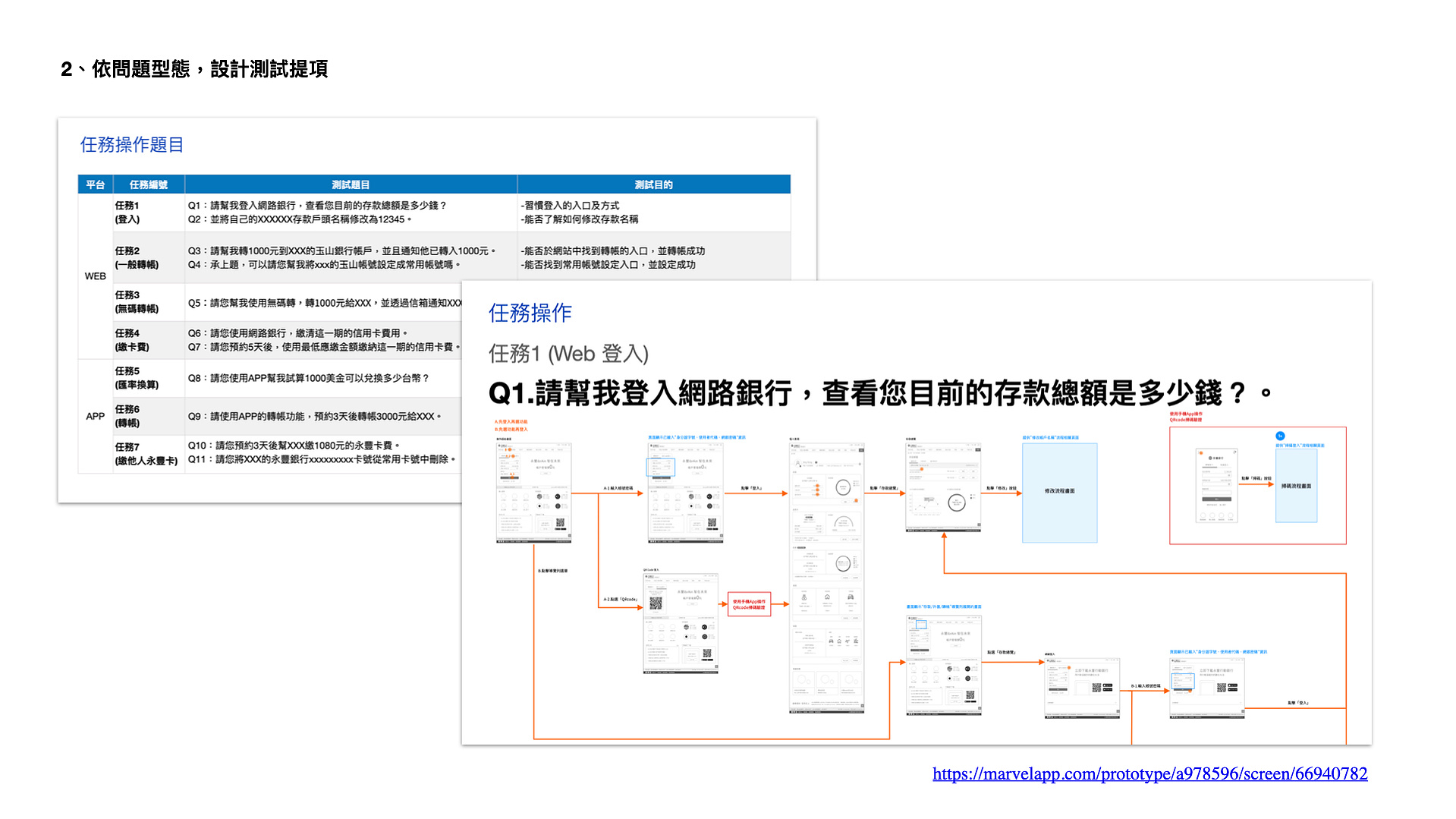Open the tall account overview wireframe
Screen dimensions: 1456x819
tap(827, 578)
